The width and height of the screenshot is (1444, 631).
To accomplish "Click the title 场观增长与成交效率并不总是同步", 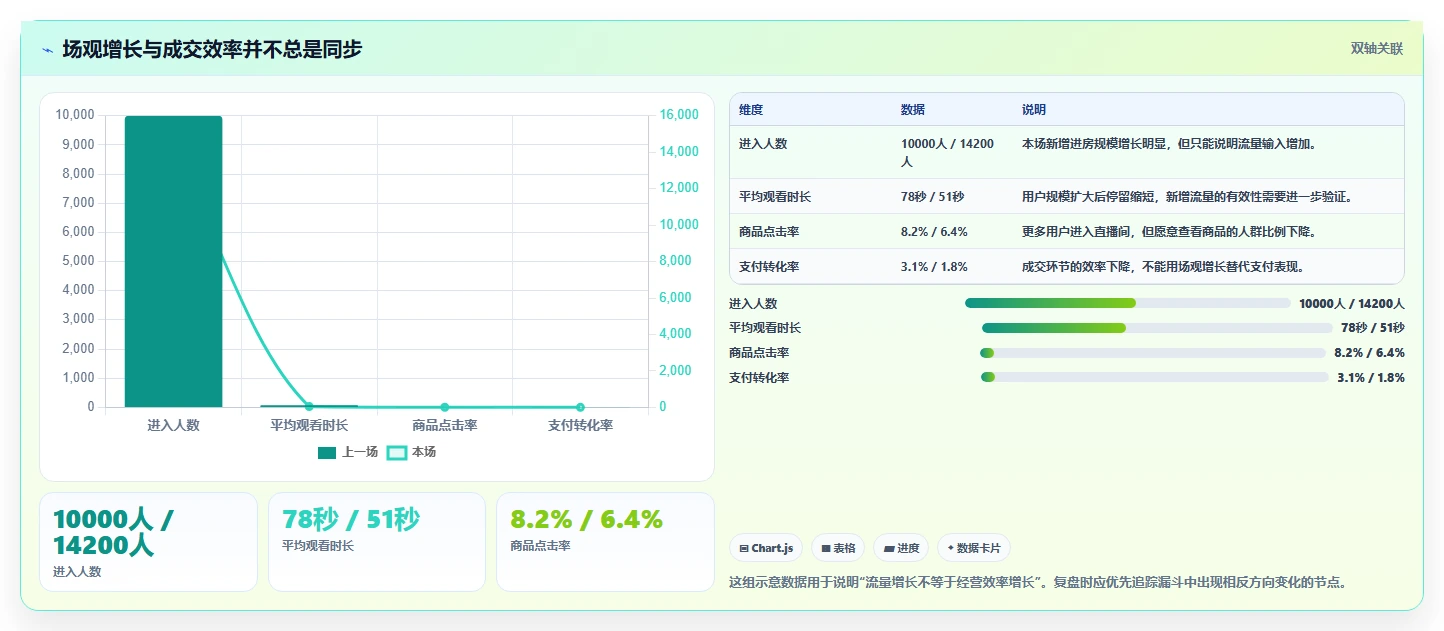I will 212,49.
